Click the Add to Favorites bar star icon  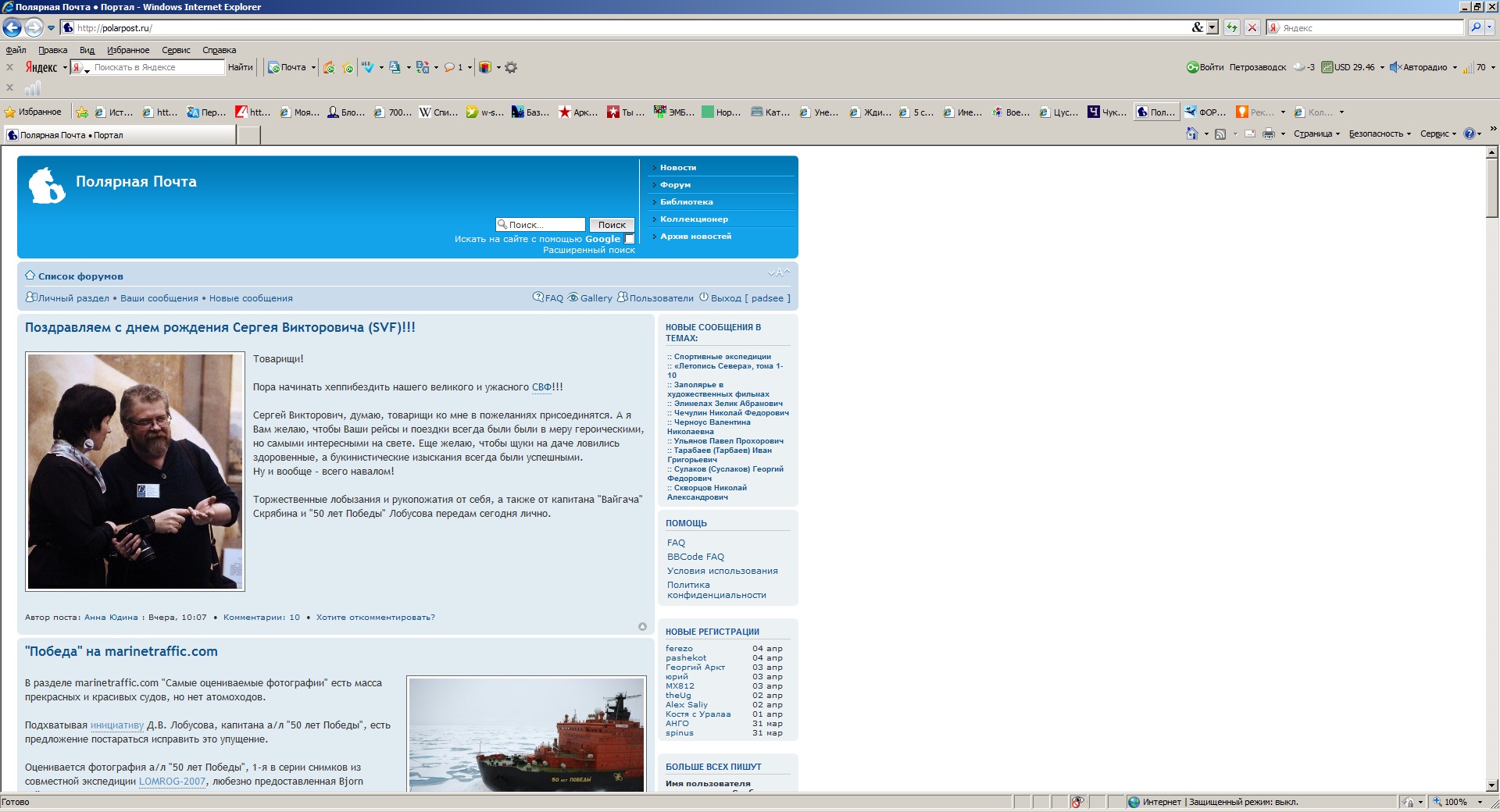[82, 112]
